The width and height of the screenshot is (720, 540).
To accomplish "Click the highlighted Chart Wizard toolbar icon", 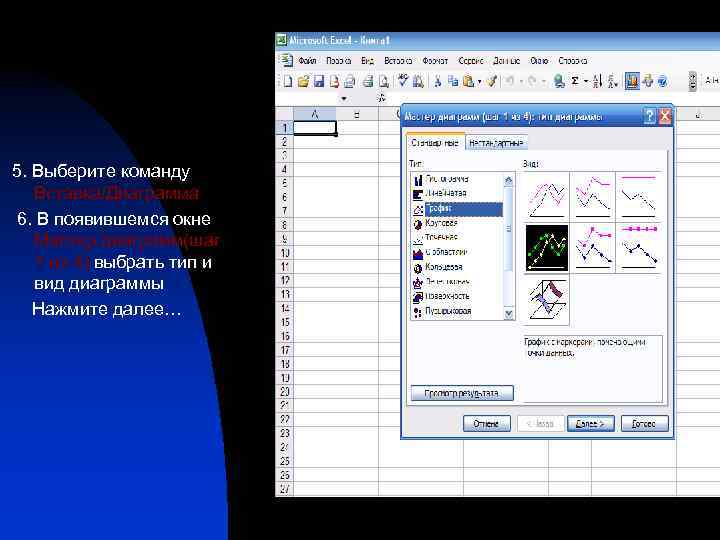I will point(632,81).
